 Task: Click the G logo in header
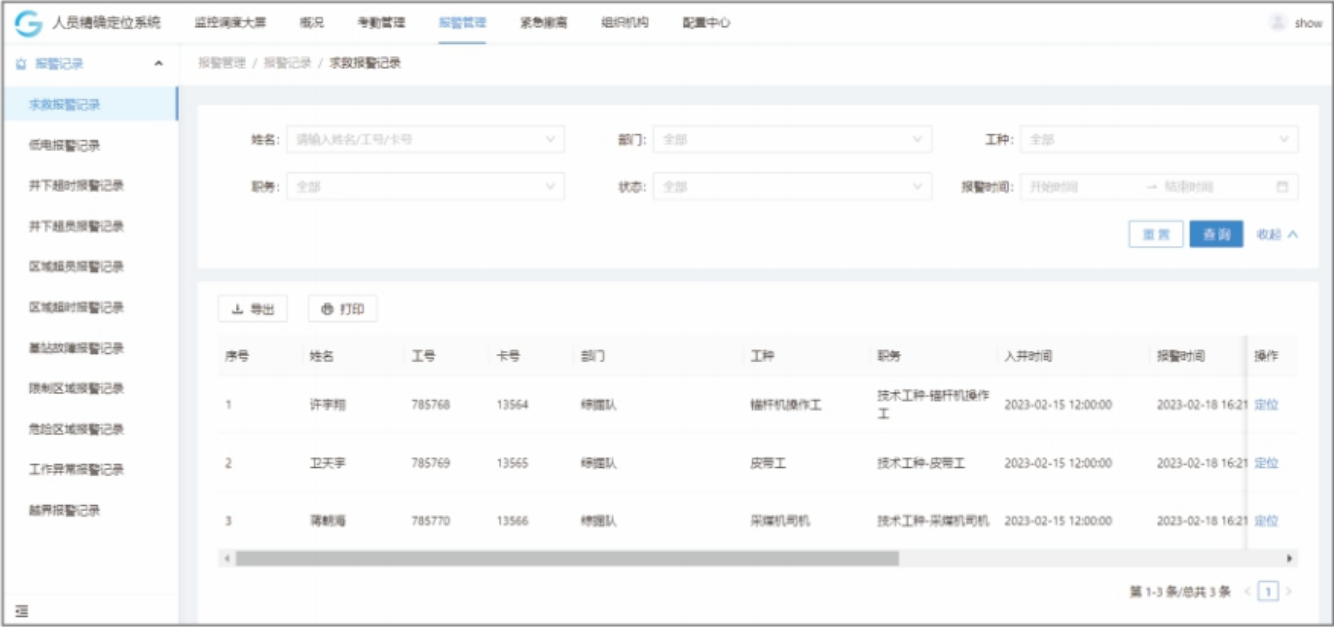(x=29, y=23)
